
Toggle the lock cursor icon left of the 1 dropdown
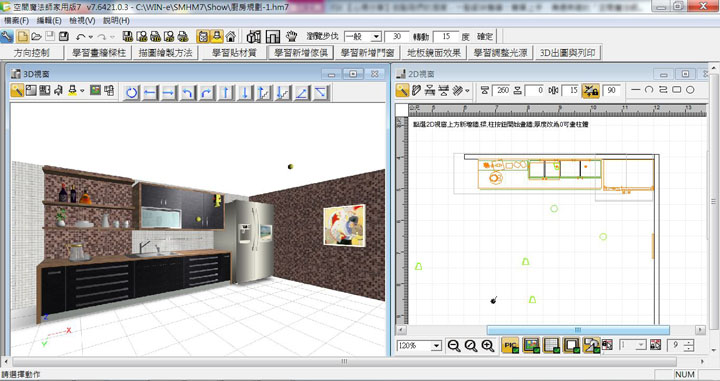click(608, 345)
